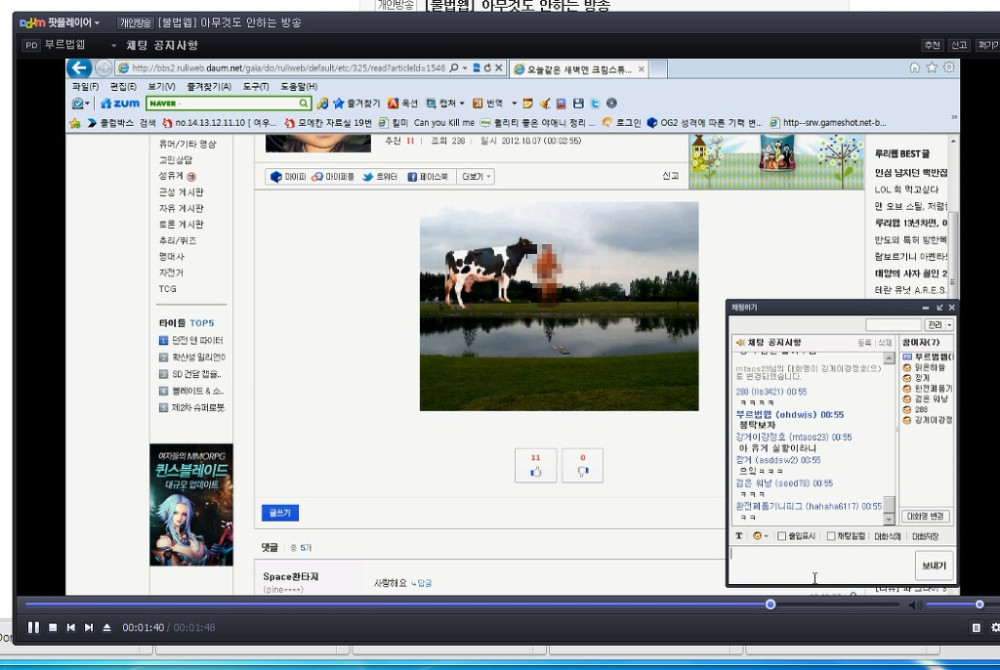
Task: Mute the volume speaker toggle in player bar
Action: coord(913,604)
